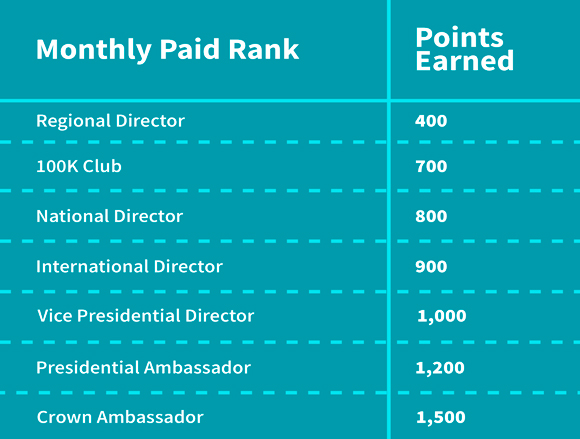Click the 800 points value

click(x=431, y=216)
